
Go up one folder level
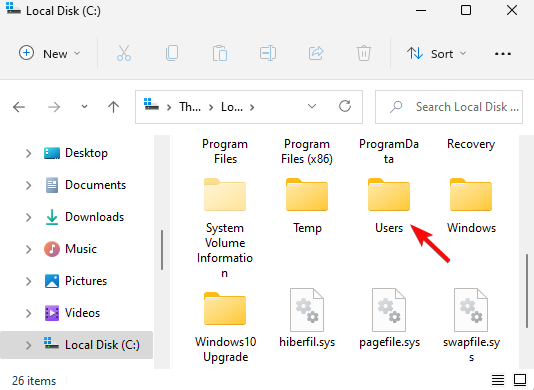click(x=113, y=107)
